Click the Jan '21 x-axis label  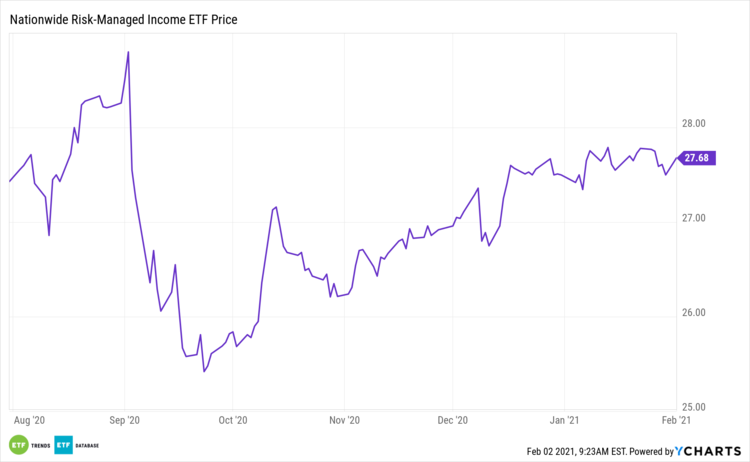pos(565,421)
